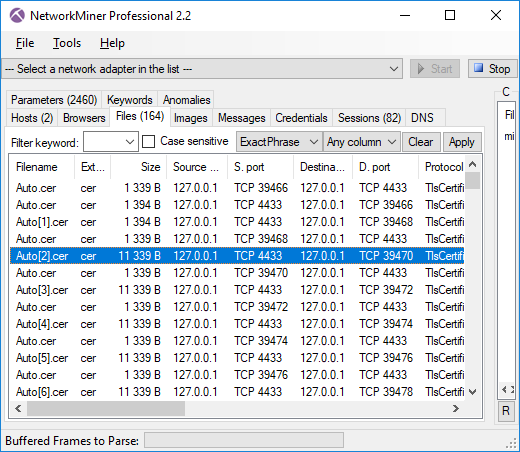Click the 1 394 B size for Auto[1].cer
This screenshot has width=520, height=452.
tap(142, 222)
